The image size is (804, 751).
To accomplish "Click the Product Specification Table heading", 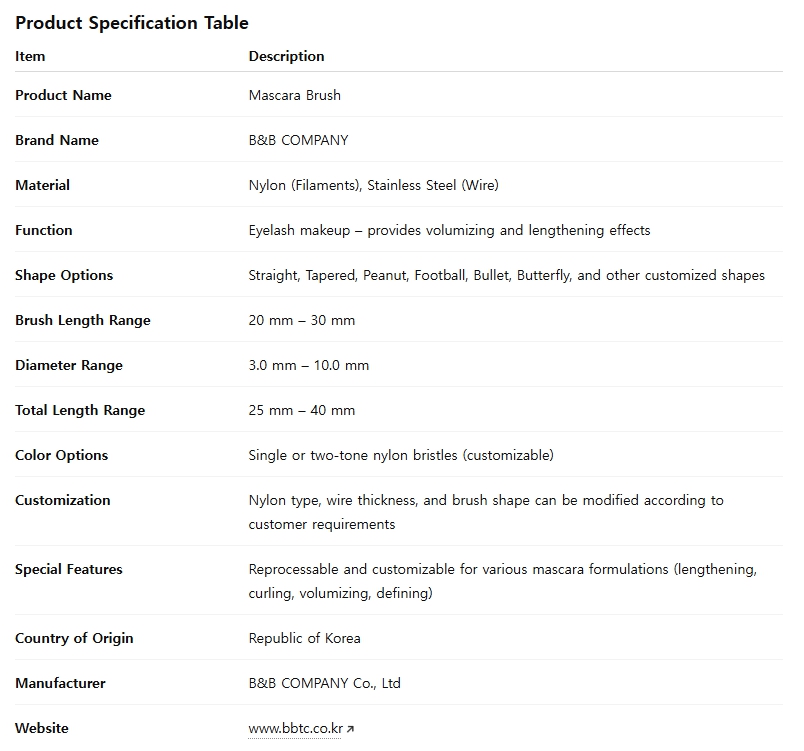I will (132, 22).
